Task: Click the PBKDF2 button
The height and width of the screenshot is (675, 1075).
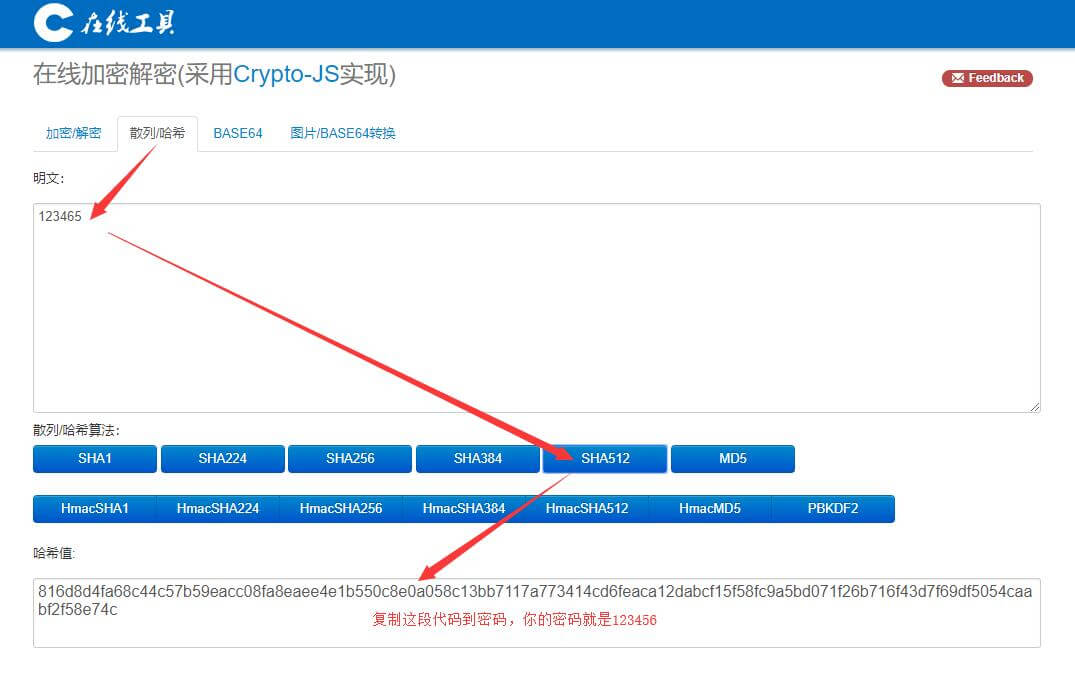Action: click(x=833, y=509)
